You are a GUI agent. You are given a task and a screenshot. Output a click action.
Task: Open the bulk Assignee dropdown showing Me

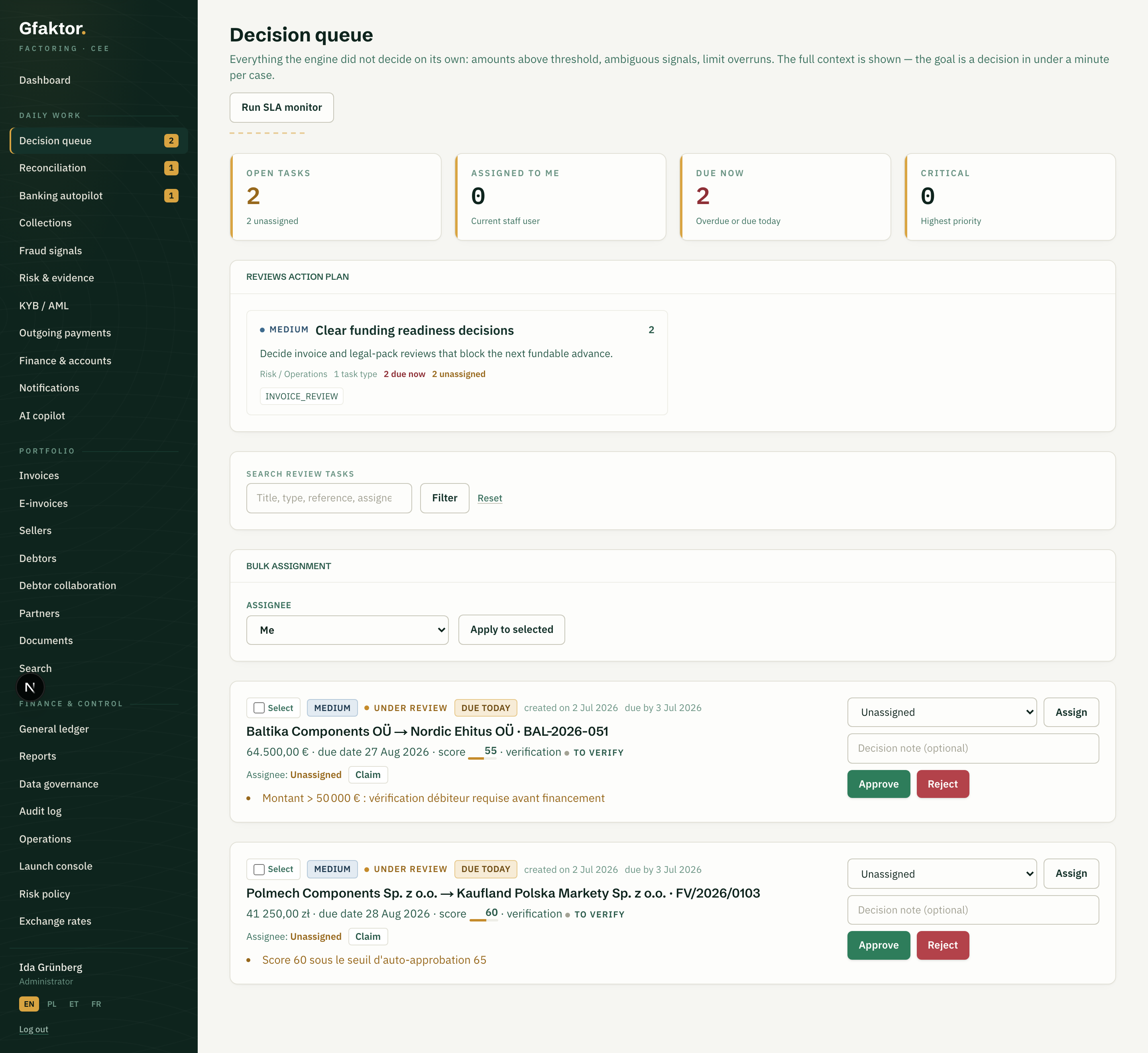pos(348,630)
